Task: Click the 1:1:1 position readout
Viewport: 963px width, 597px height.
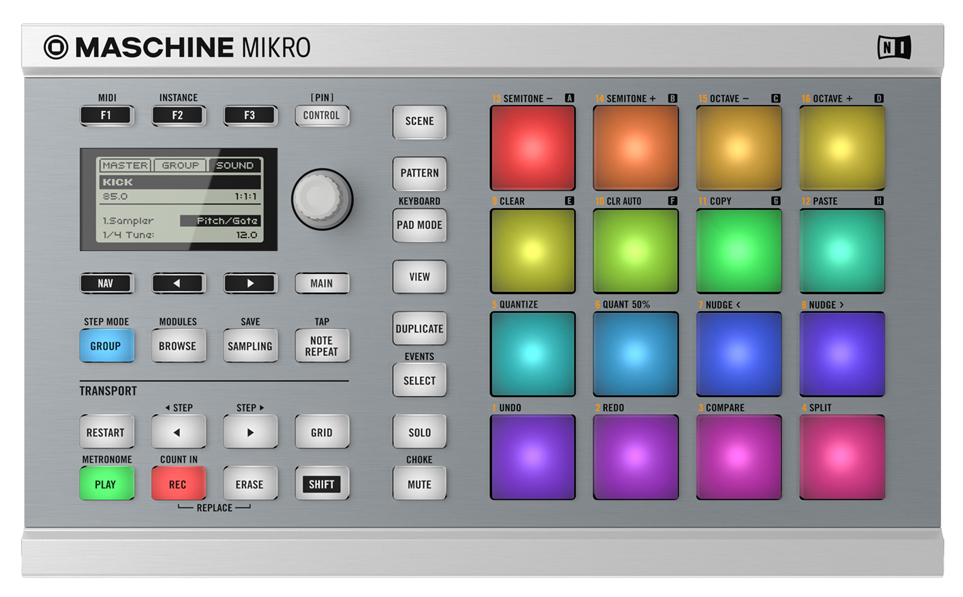Action: pos(246,197)
